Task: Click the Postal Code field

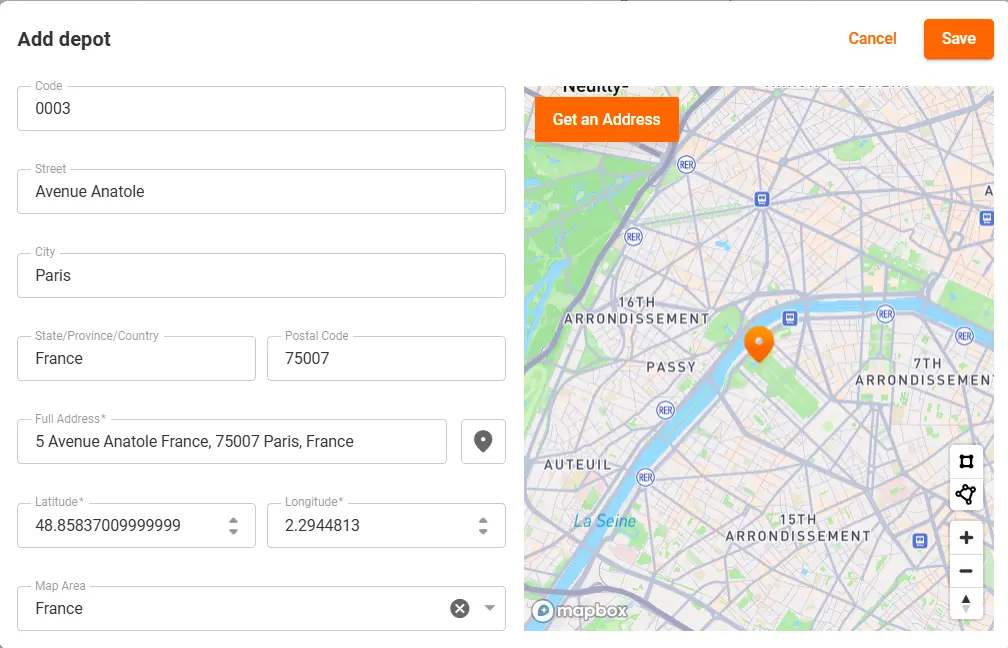Action: (385, 358)
